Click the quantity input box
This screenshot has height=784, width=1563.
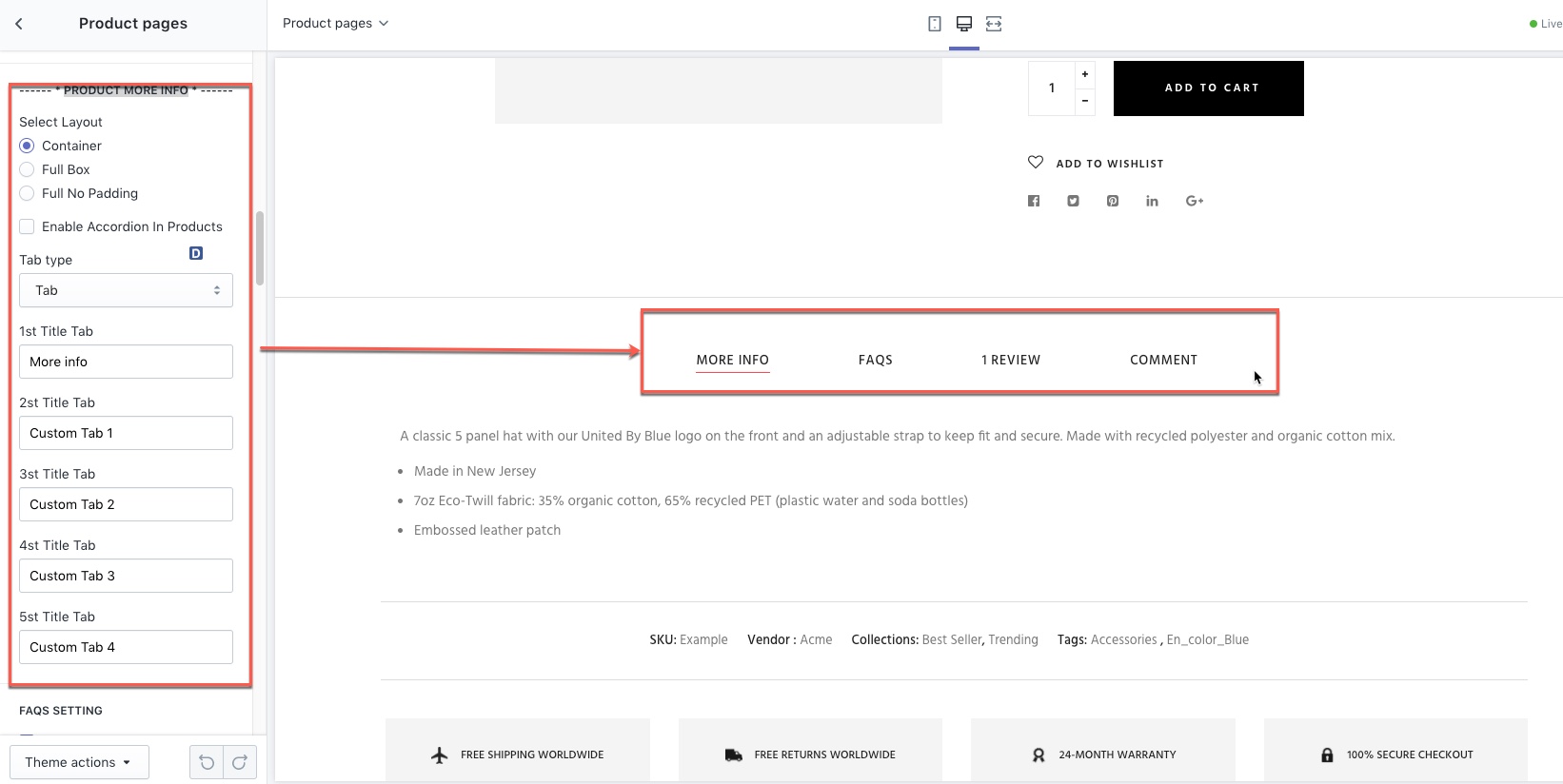point(1052,88)
